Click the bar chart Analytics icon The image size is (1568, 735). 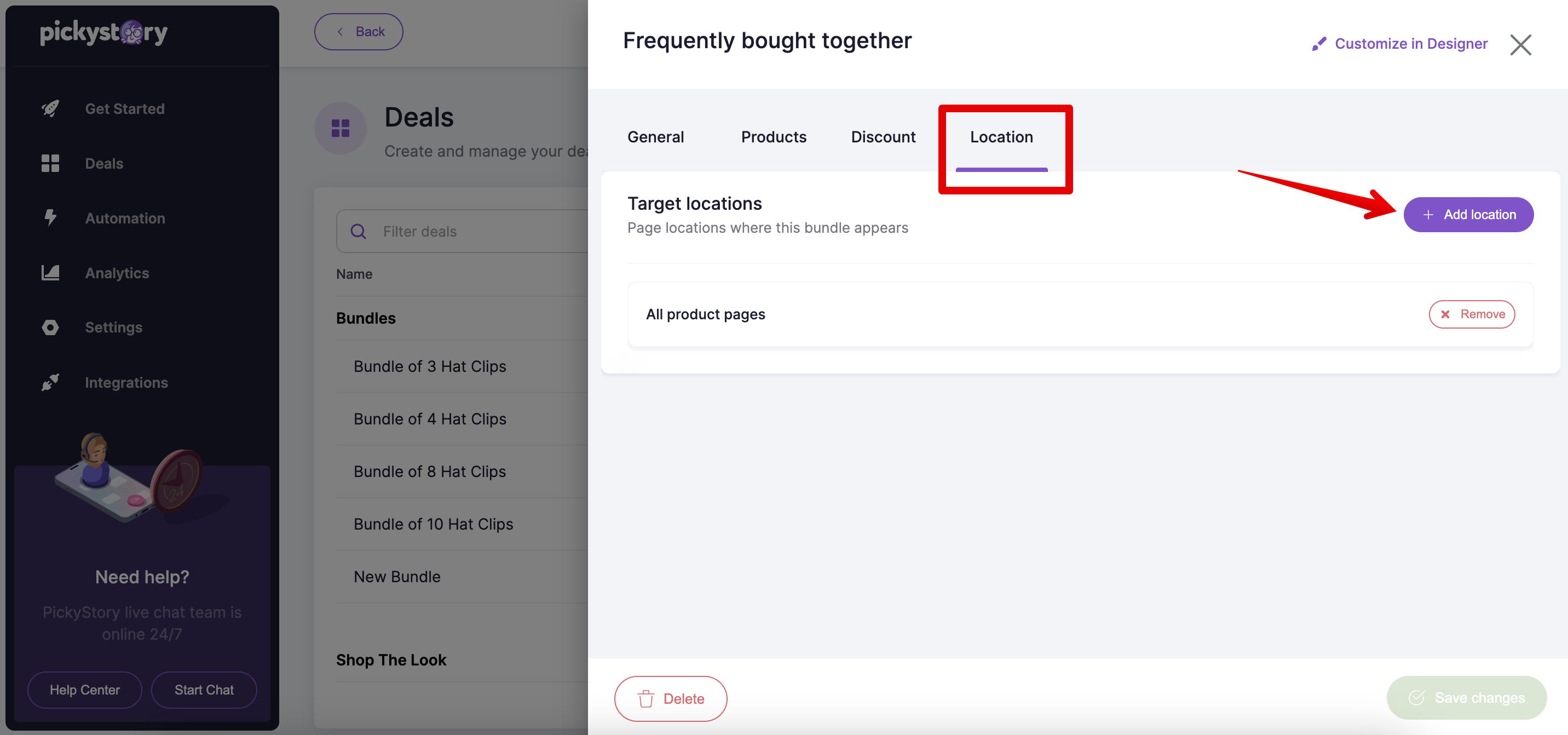pos(49,271)
